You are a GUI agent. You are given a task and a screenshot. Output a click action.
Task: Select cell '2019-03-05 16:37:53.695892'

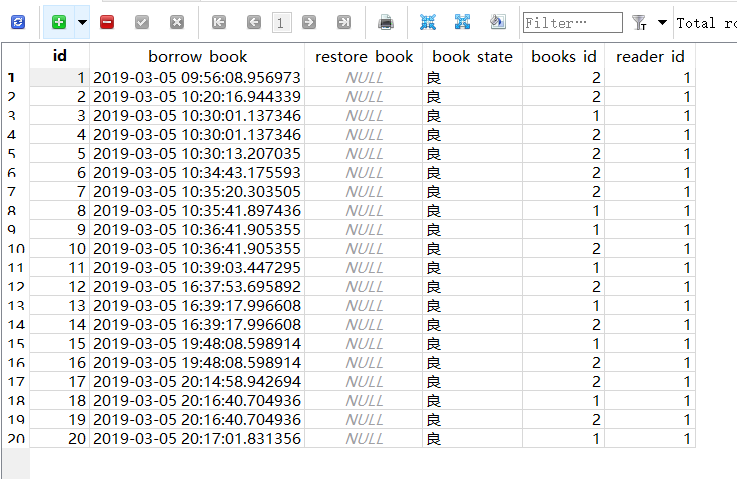(x=197, y=287)
